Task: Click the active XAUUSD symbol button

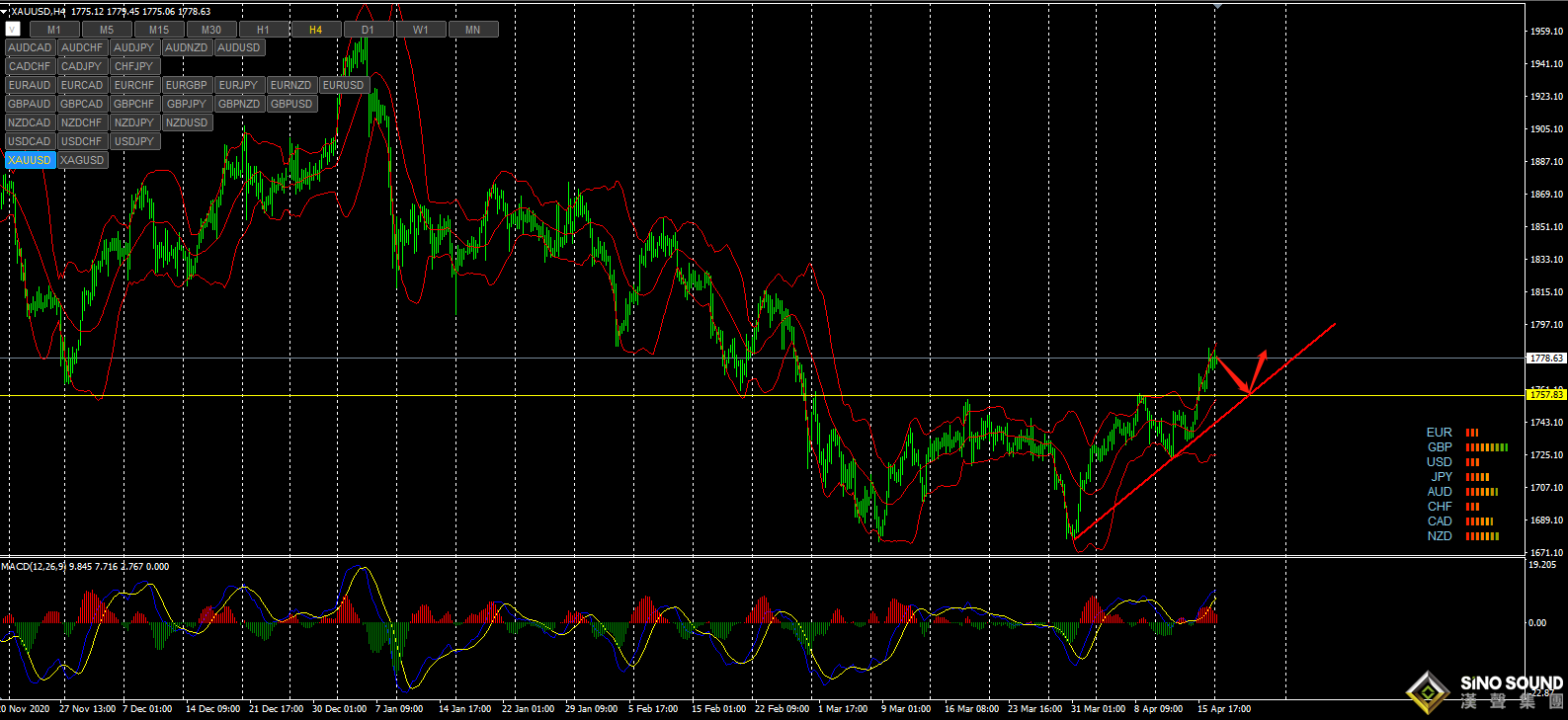Action: [x=30, y=160]
